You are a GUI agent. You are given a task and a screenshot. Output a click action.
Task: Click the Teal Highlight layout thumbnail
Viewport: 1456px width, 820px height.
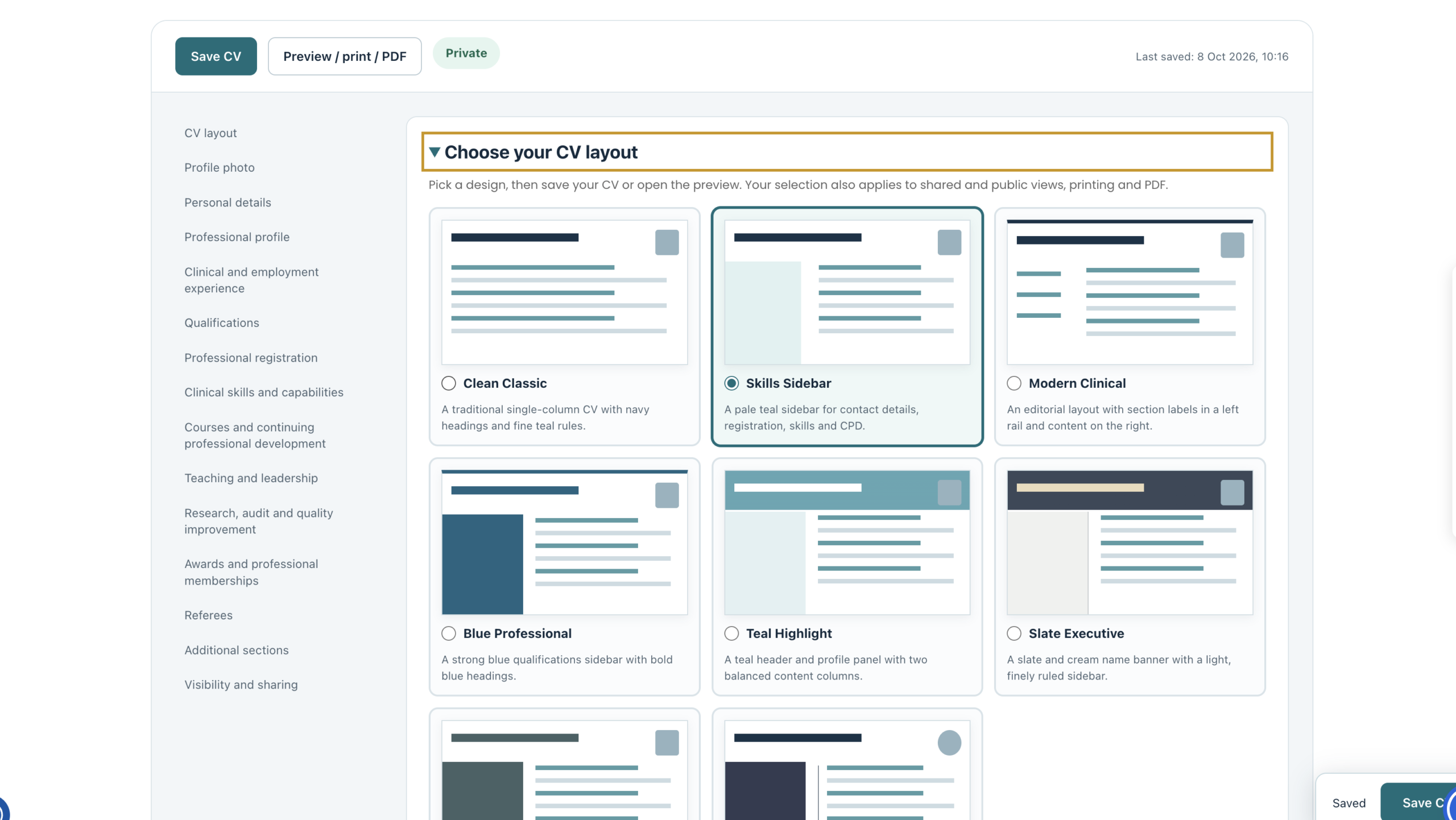pyautogui.click(x=847, y=542)
